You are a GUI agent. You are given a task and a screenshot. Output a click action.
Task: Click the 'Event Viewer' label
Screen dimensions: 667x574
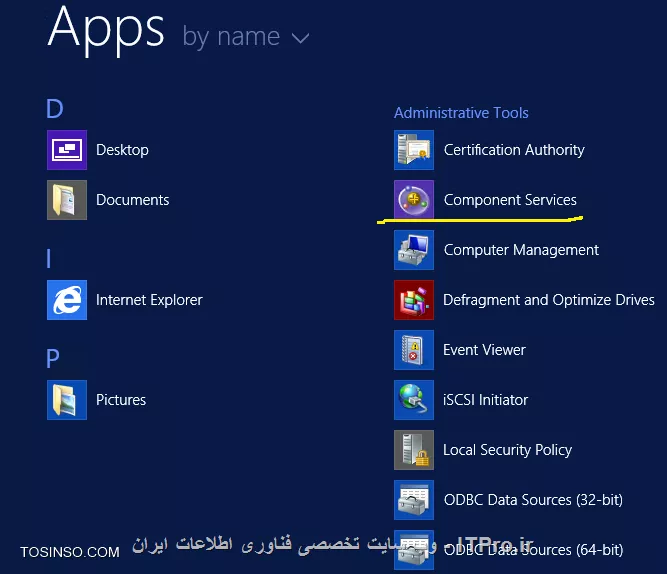(485, 350)
